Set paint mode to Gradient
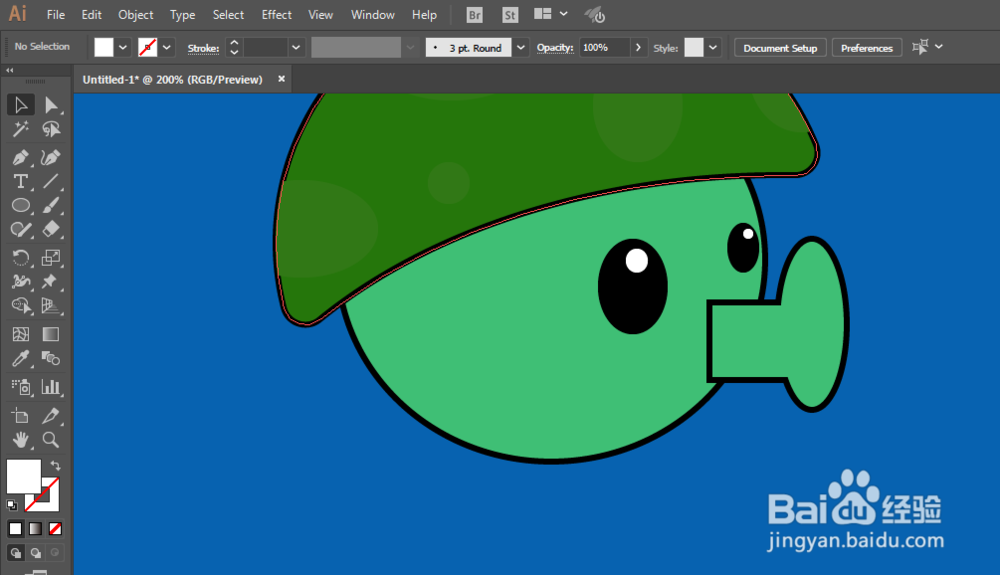Viewport: 1000px width, 575px height. point(35,528)
